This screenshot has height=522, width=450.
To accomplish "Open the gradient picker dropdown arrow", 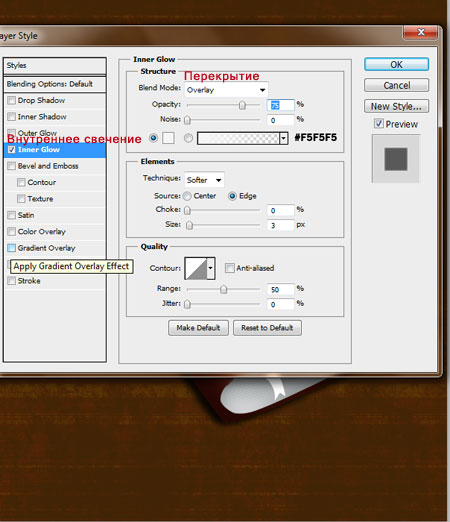I will tap(284, 138).
